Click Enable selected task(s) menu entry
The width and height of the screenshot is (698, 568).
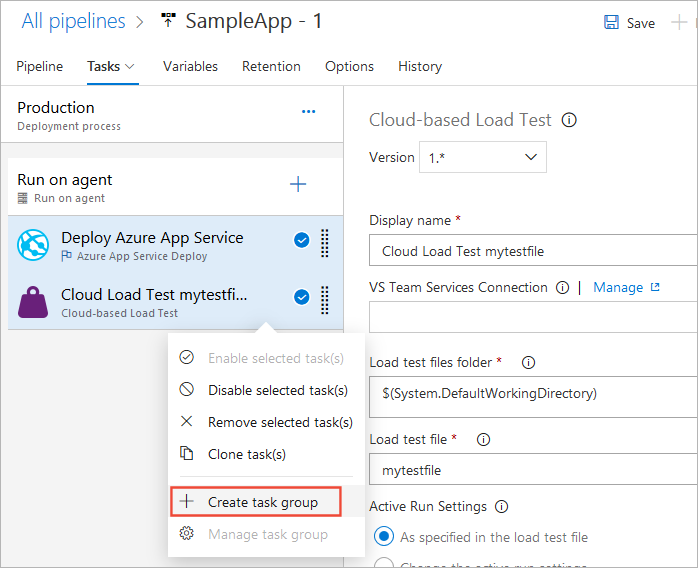tap(266, 358)
